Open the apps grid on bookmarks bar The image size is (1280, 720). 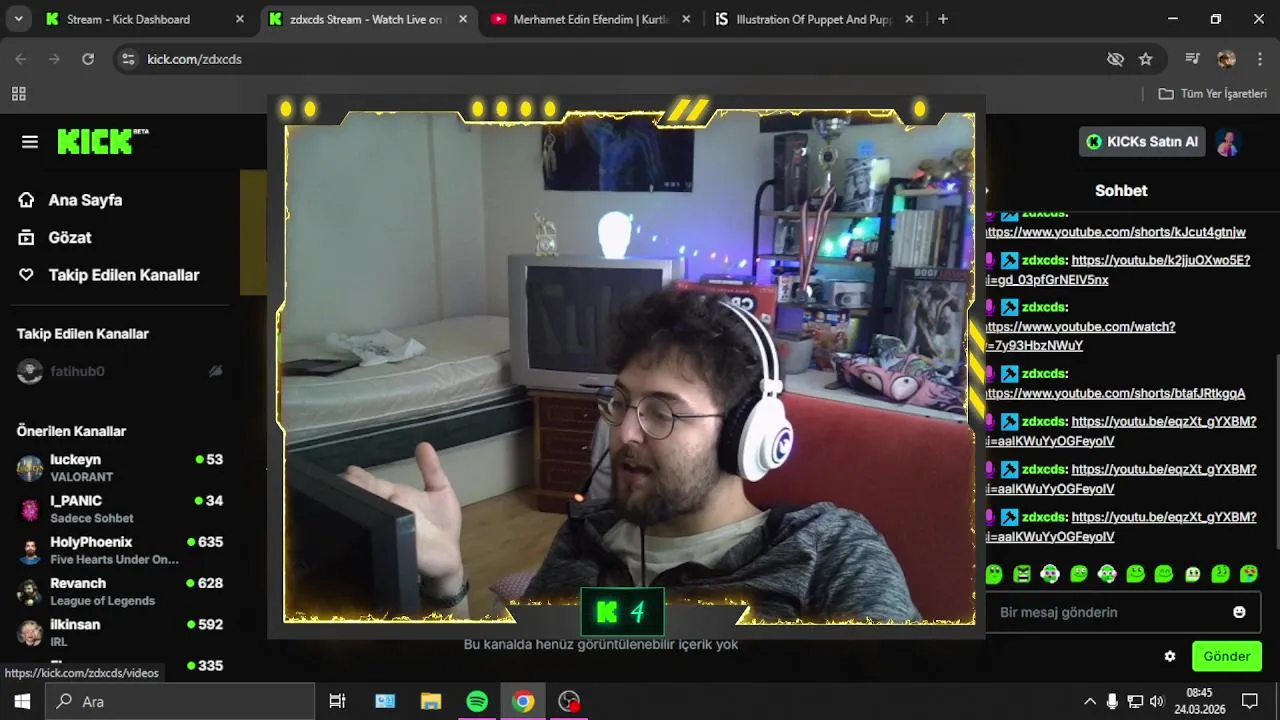[19, 94]
